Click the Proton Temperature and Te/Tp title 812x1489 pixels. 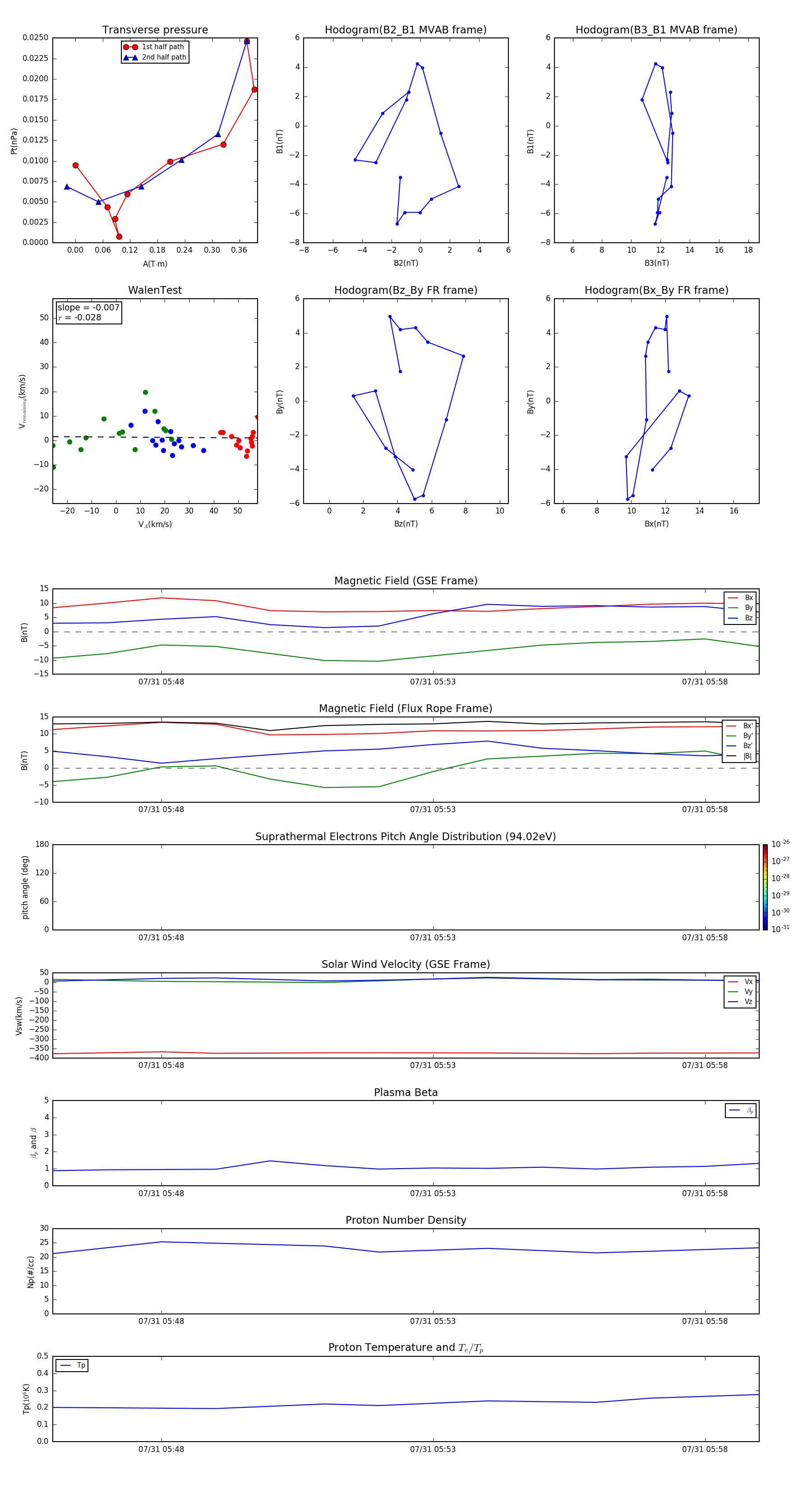point(406,1347)
